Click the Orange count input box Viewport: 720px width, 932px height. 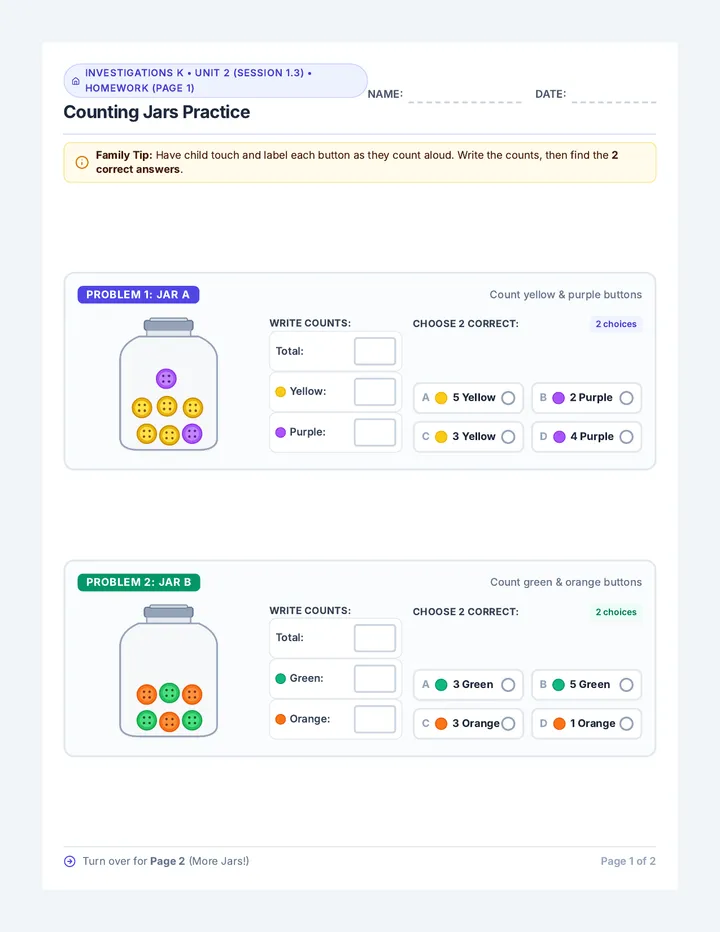[x=375, y=719]
